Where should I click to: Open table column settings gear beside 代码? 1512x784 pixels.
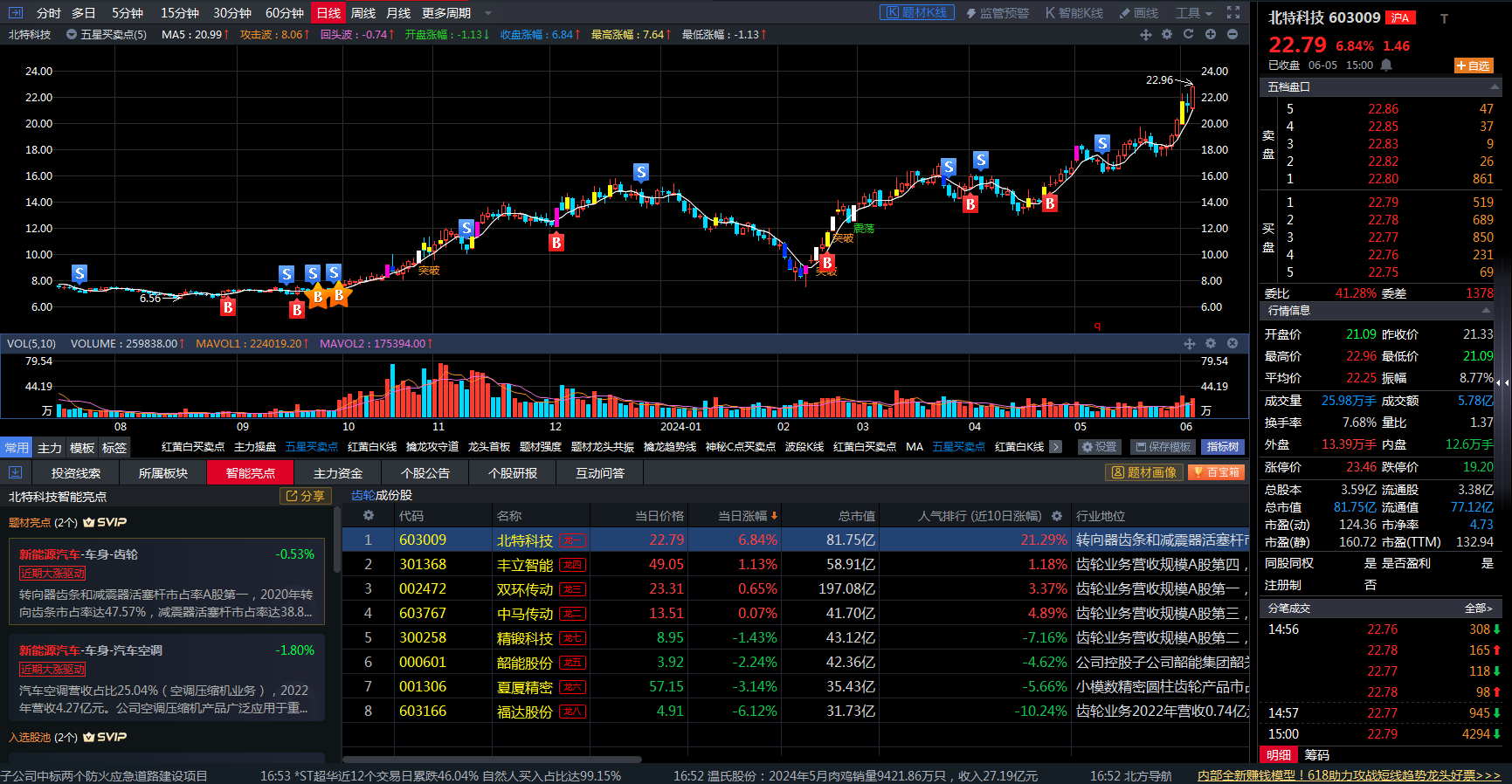pos(369,515)
